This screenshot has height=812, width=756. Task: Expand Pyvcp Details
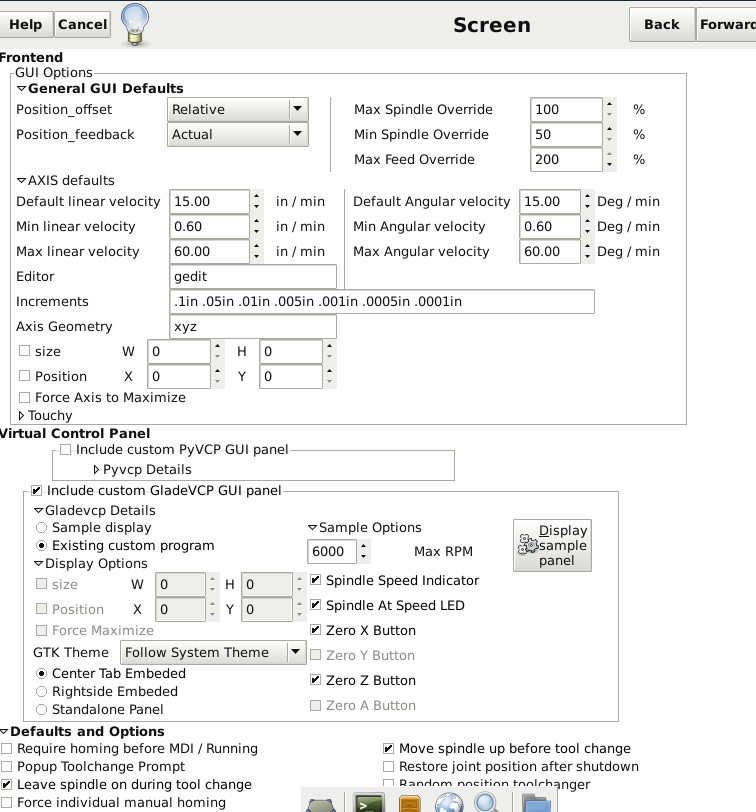(x=96, y=469)
